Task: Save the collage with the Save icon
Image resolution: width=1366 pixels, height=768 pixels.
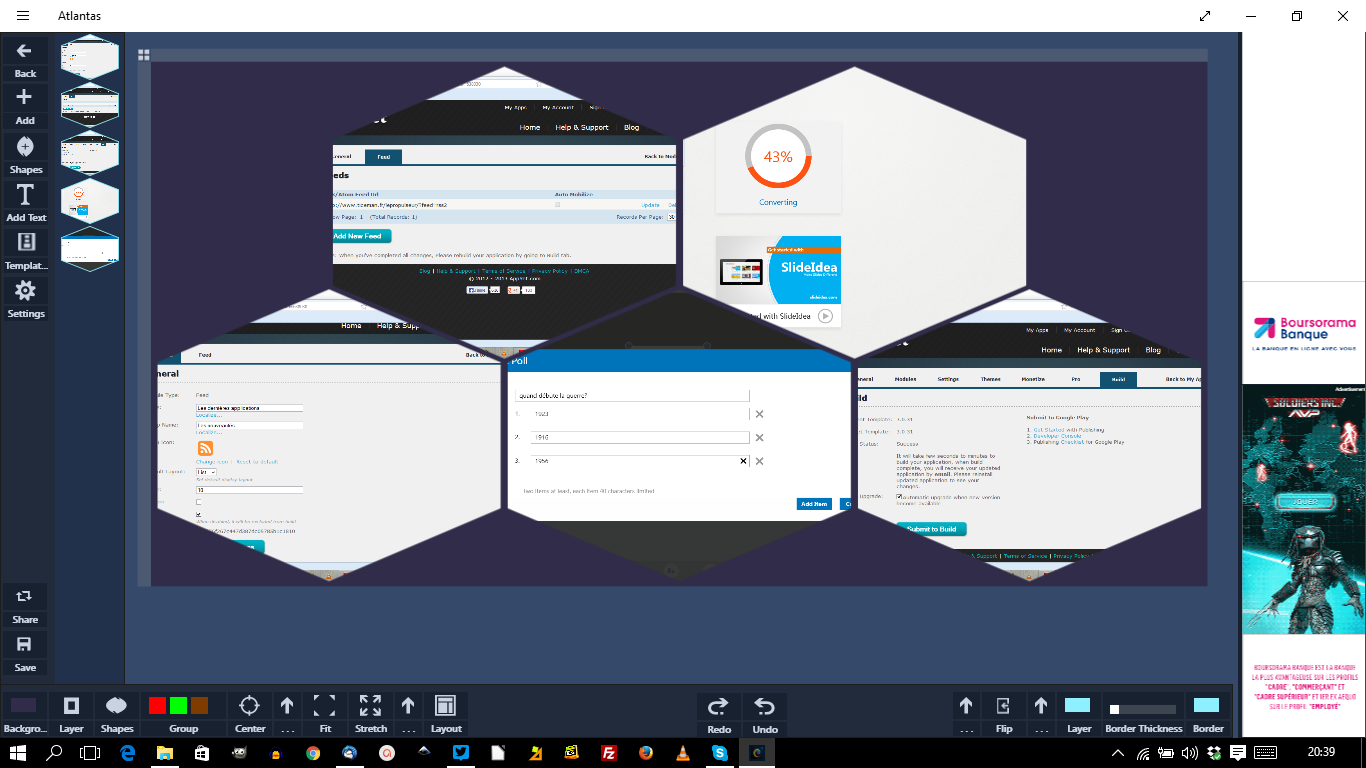Action: pos(25,645)
